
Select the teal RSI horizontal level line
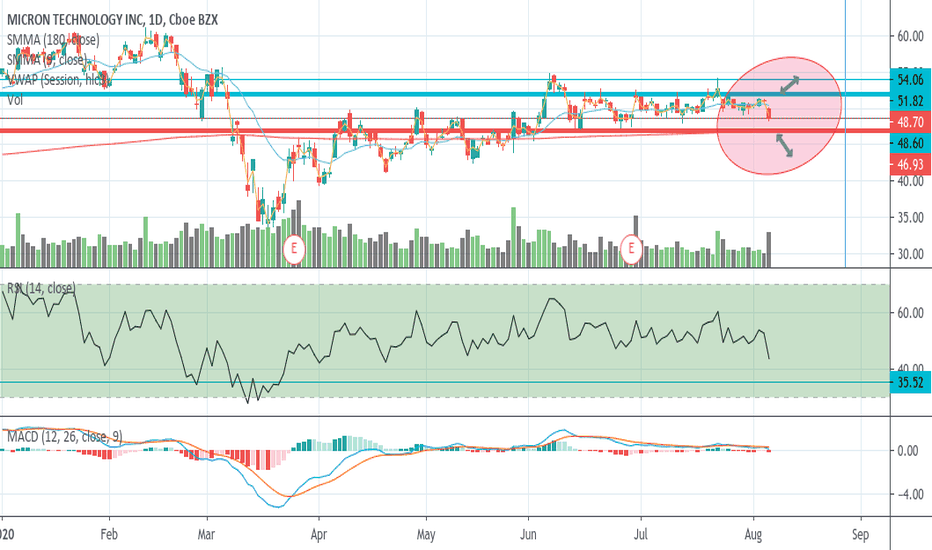445,382
